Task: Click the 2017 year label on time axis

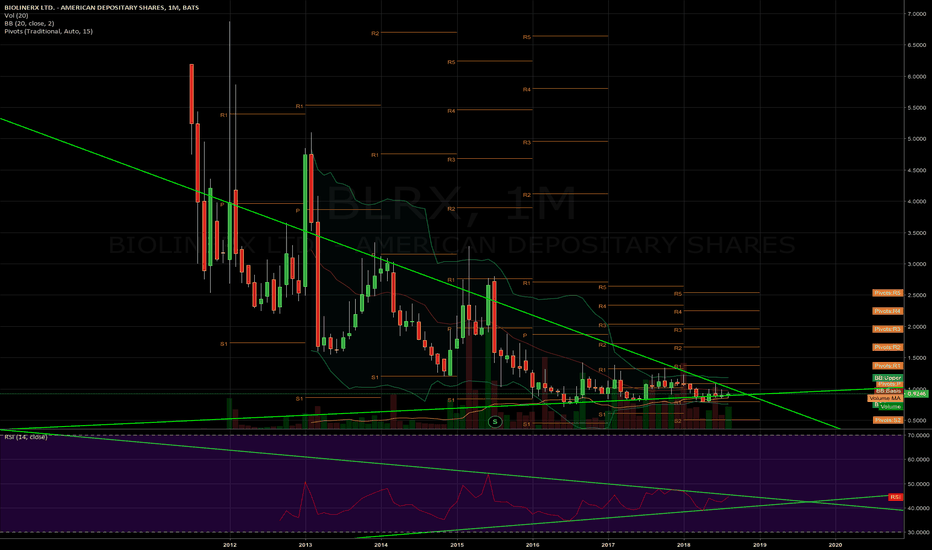Action: coord(608,544)
